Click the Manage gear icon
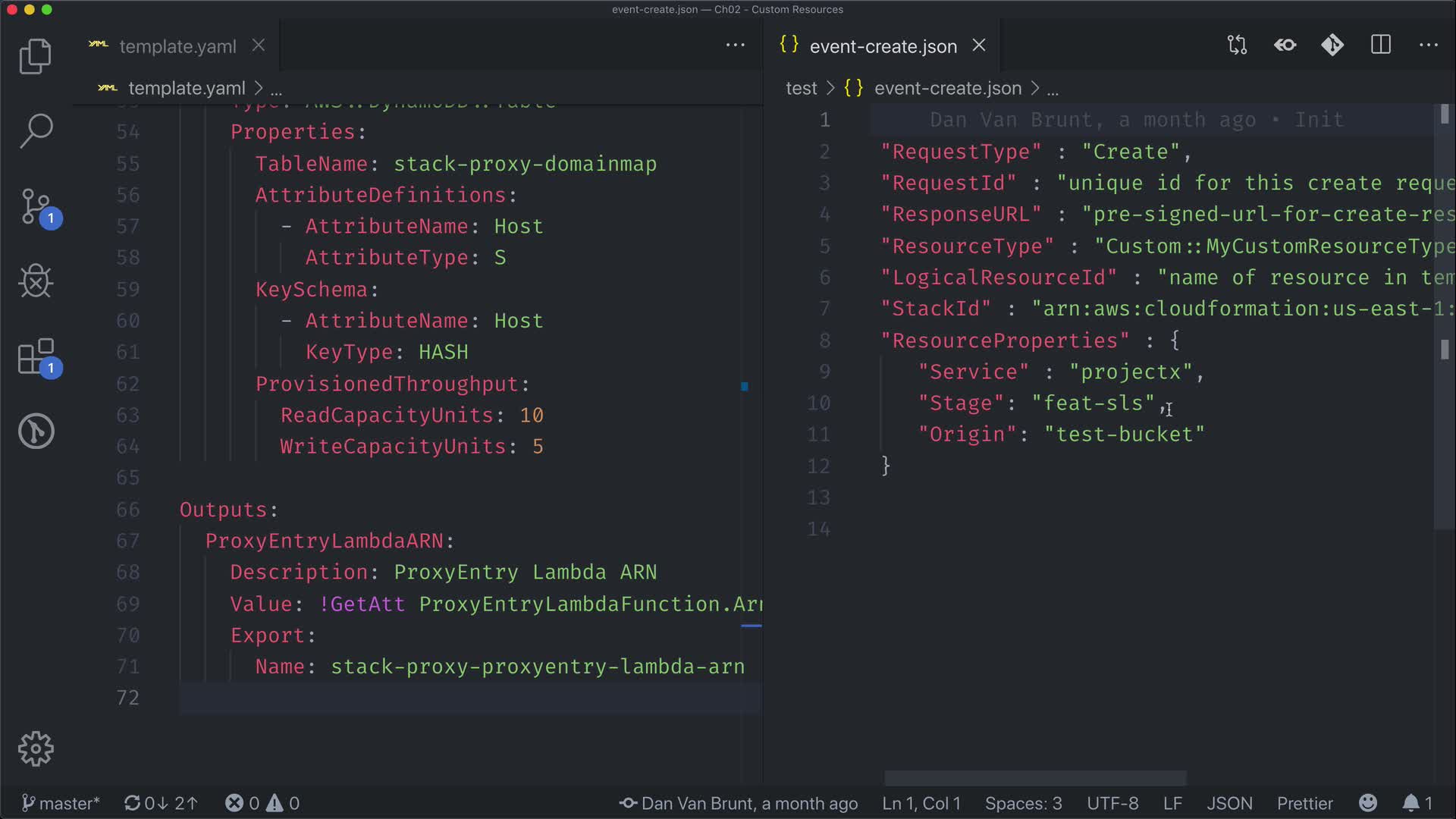 [x=36, y=748]
